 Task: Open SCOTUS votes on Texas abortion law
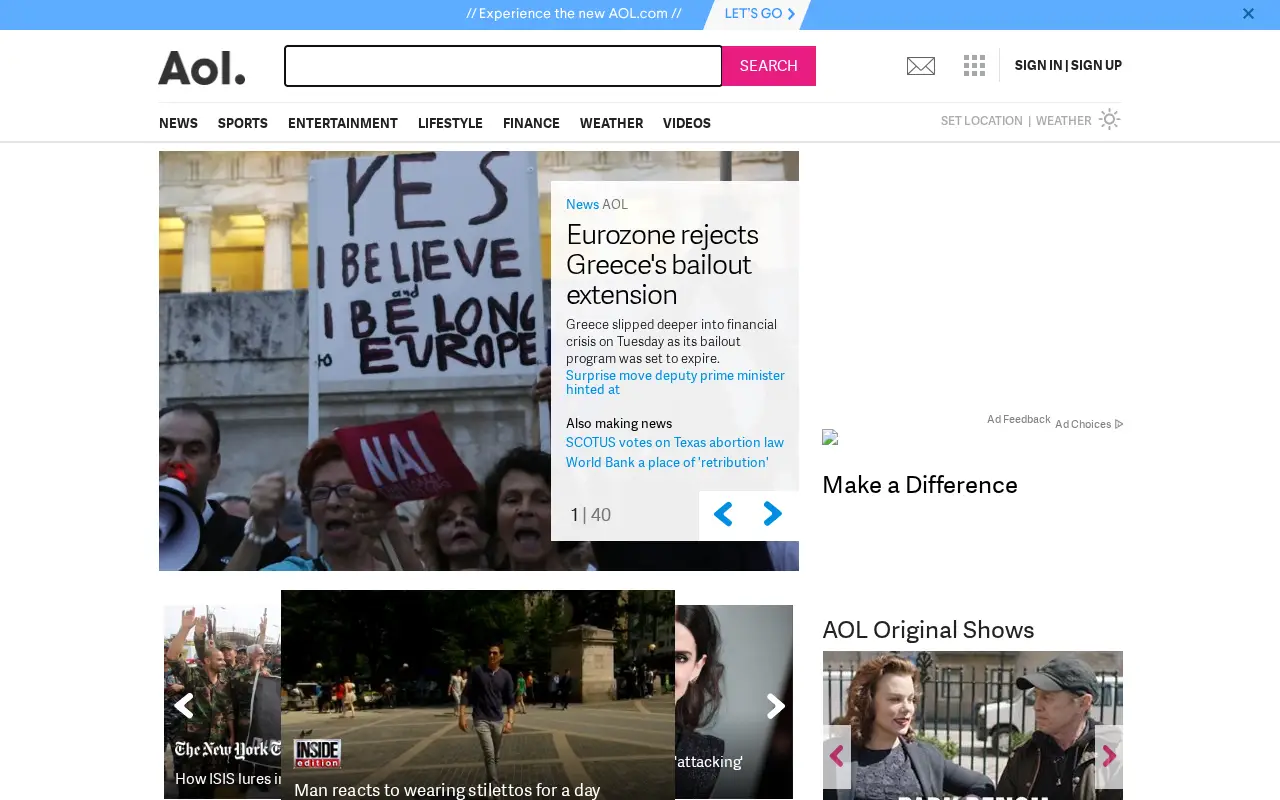tap(675, 442)
